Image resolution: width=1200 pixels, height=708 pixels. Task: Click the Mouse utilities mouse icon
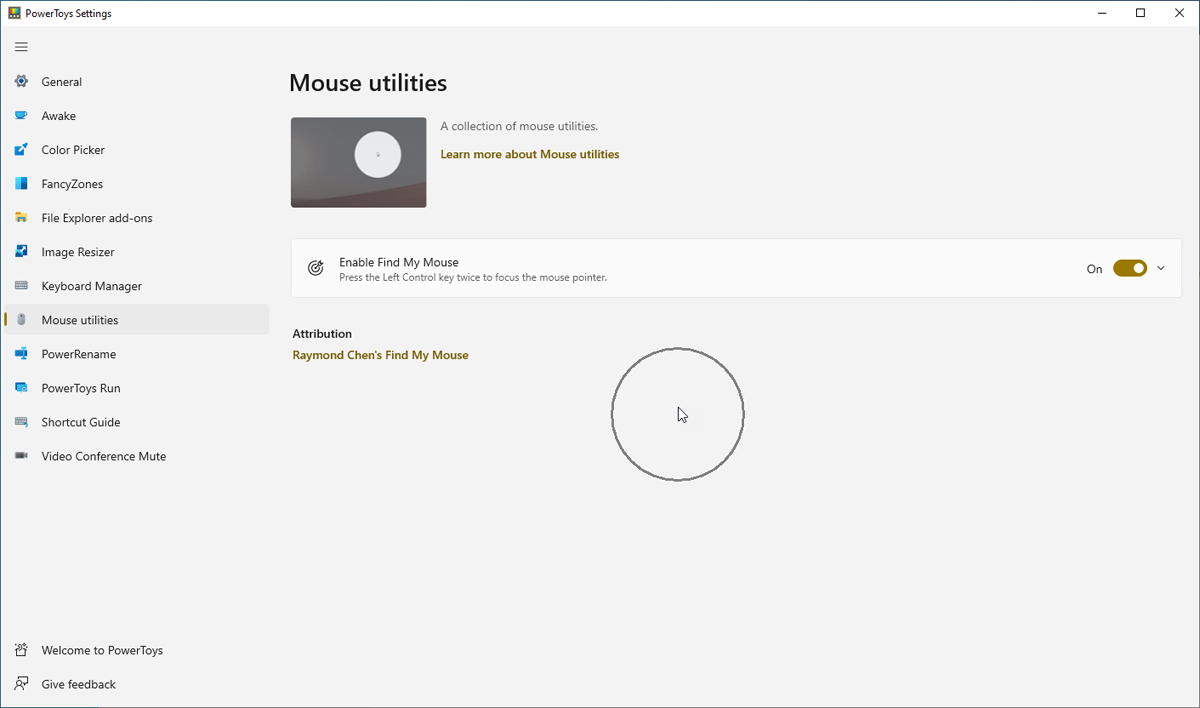tap(21, 320)
